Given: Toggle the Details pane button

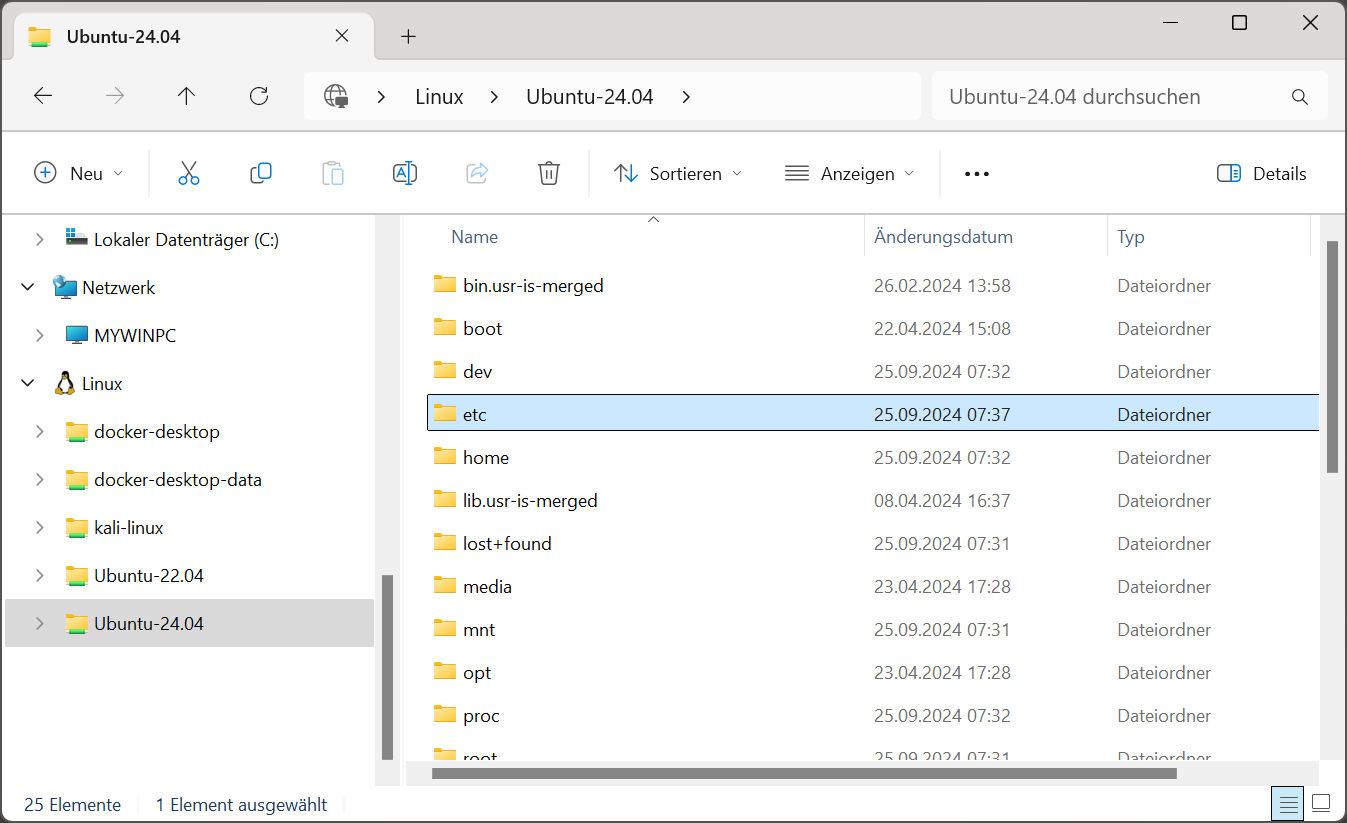Looking at the screenshot, I should [1262, 173].
